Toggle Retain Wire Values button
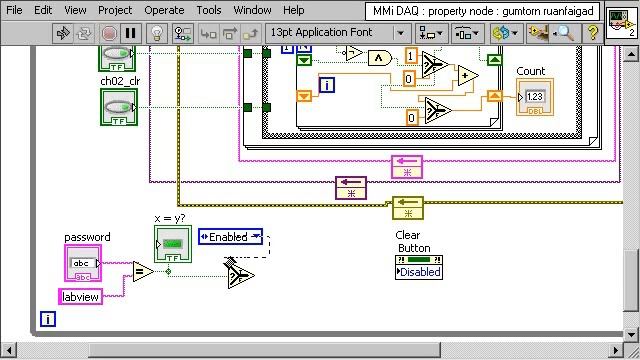The height and width of the screenshot is (360, 640). pos(182,33)
